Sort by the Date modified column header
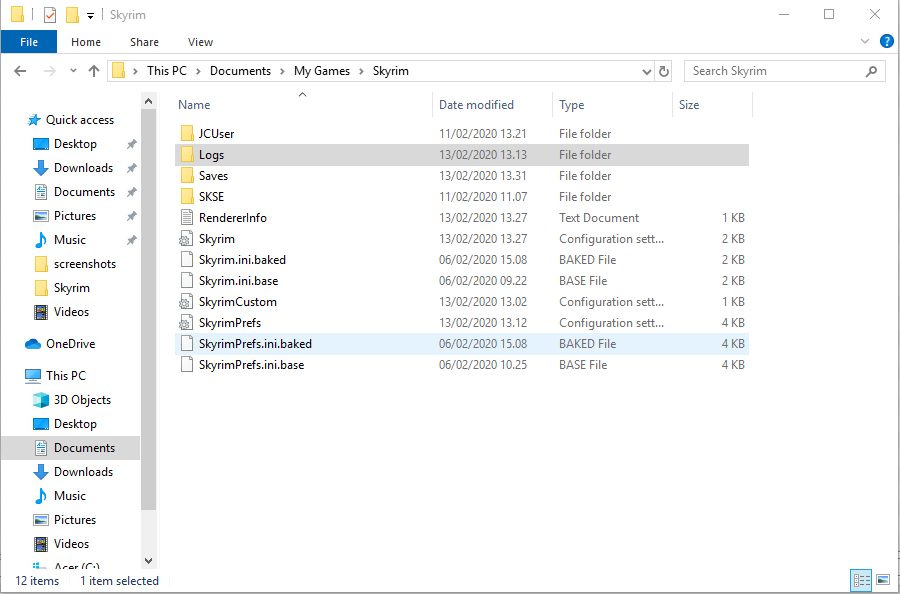900x594 pixels. pyautogui.click(x=476, y=105)
